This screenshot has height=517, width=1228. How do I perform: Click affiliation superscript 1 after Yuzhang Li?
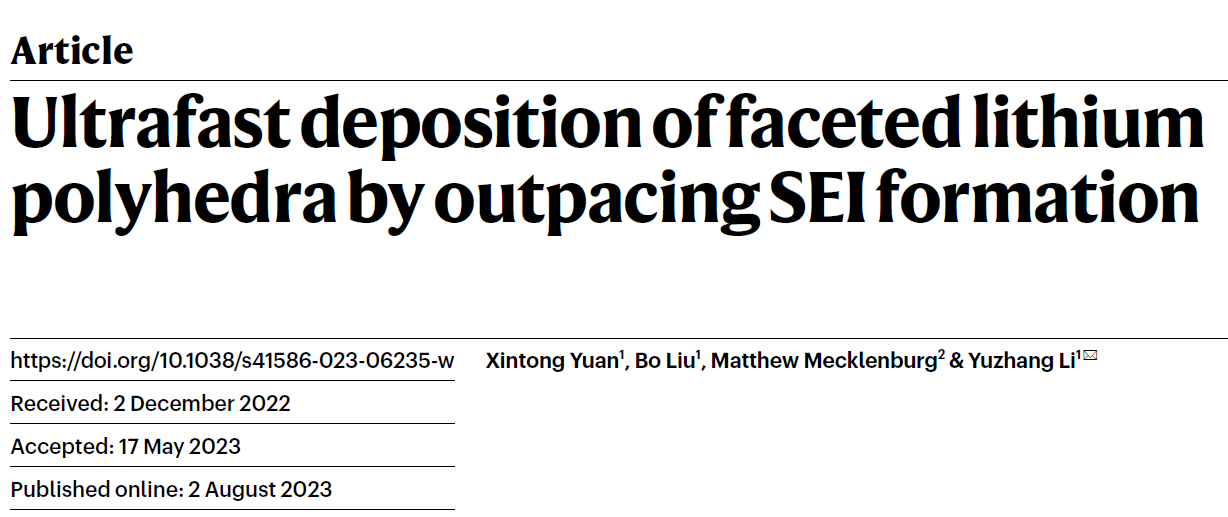(x=1078, y=356)
